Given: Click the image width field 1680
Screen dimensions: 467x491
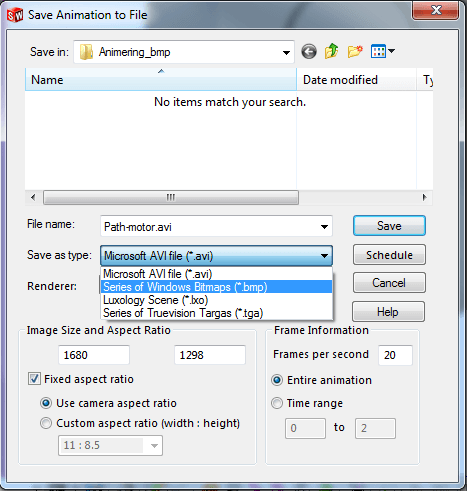Looking at the screenshot, I should (x=94, y=355).
